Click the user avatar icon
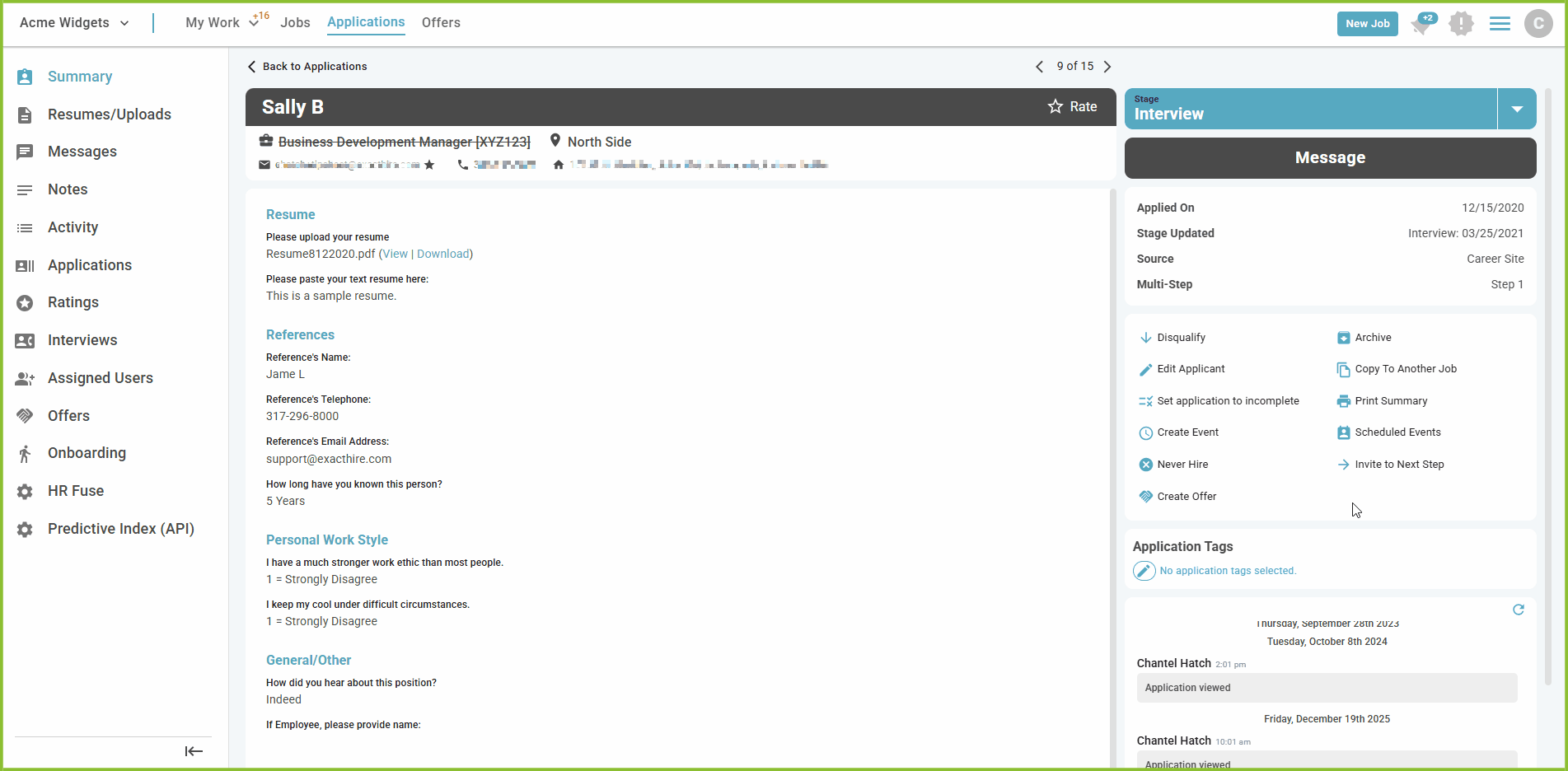 click(1538, 24)
